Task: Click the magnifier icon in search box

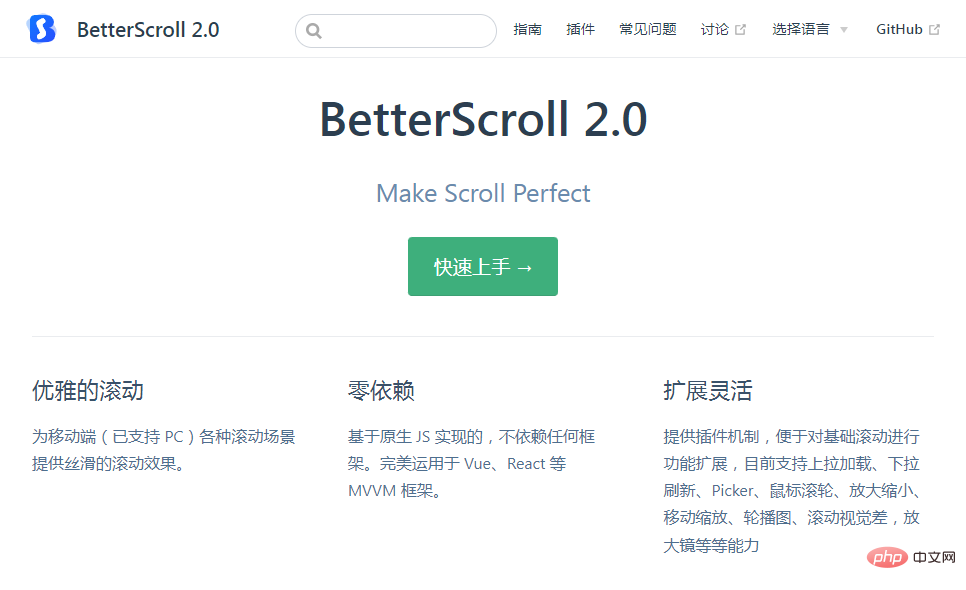Action: [314, 31]
